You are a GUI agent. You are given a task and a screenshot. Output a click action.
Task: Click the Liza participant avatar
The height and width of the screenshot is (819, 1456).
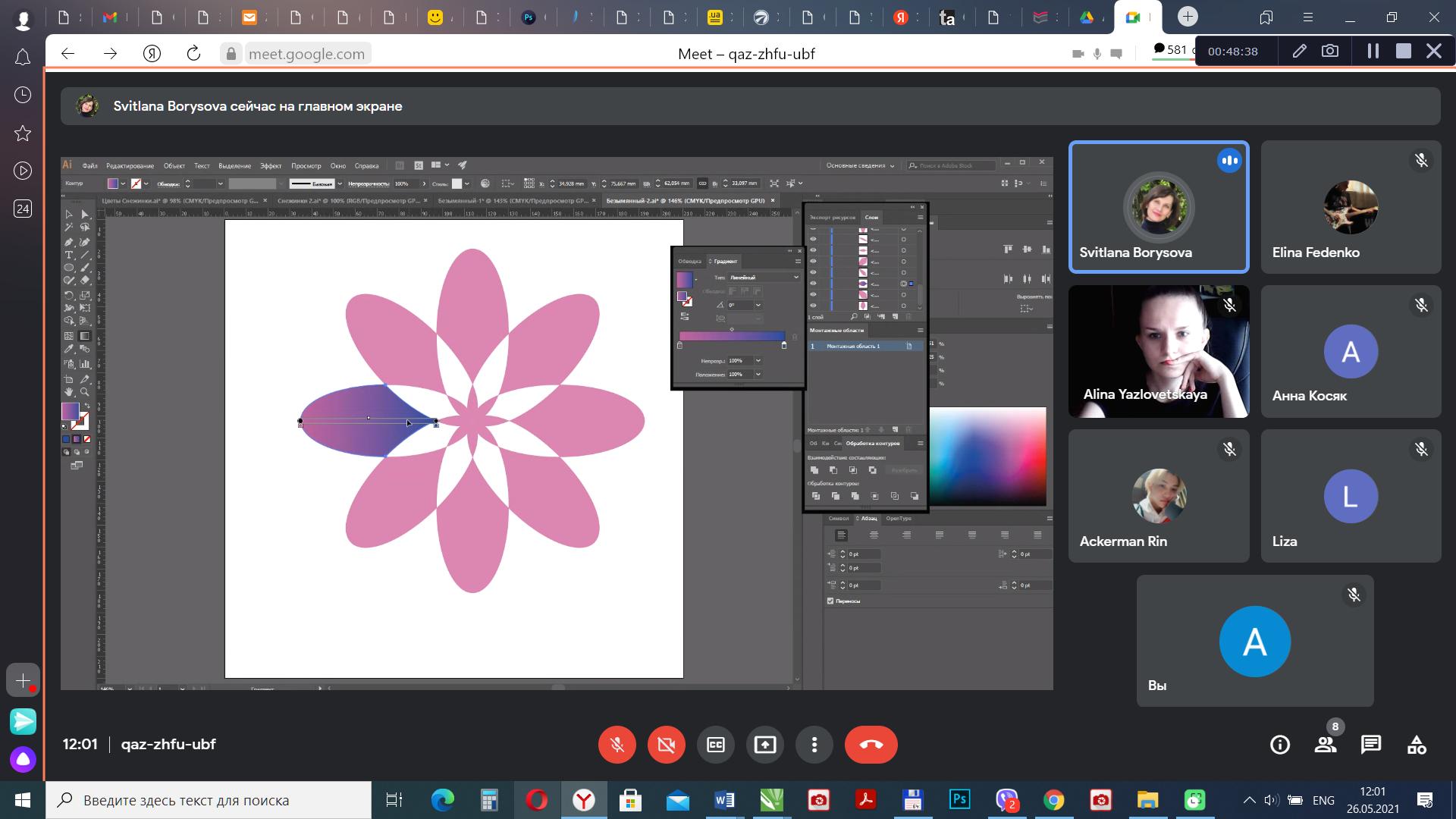(x=1351, y=496)
